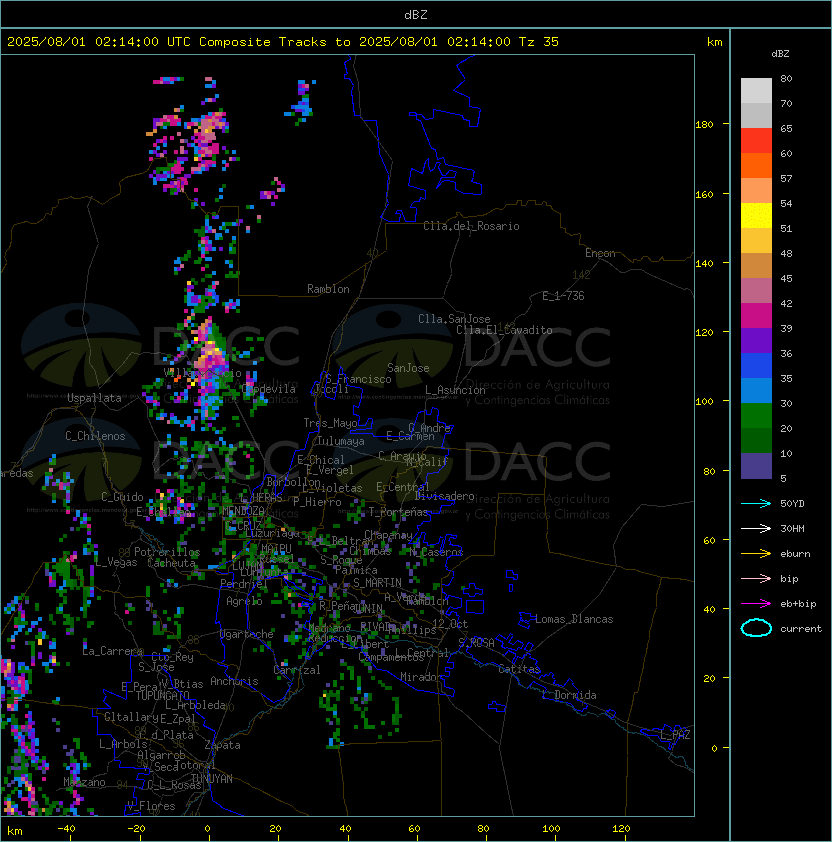Click the '65' value in dBZ scale
Image resolution: width=832 pixels, height=842 pixels.
click(786, 128)
